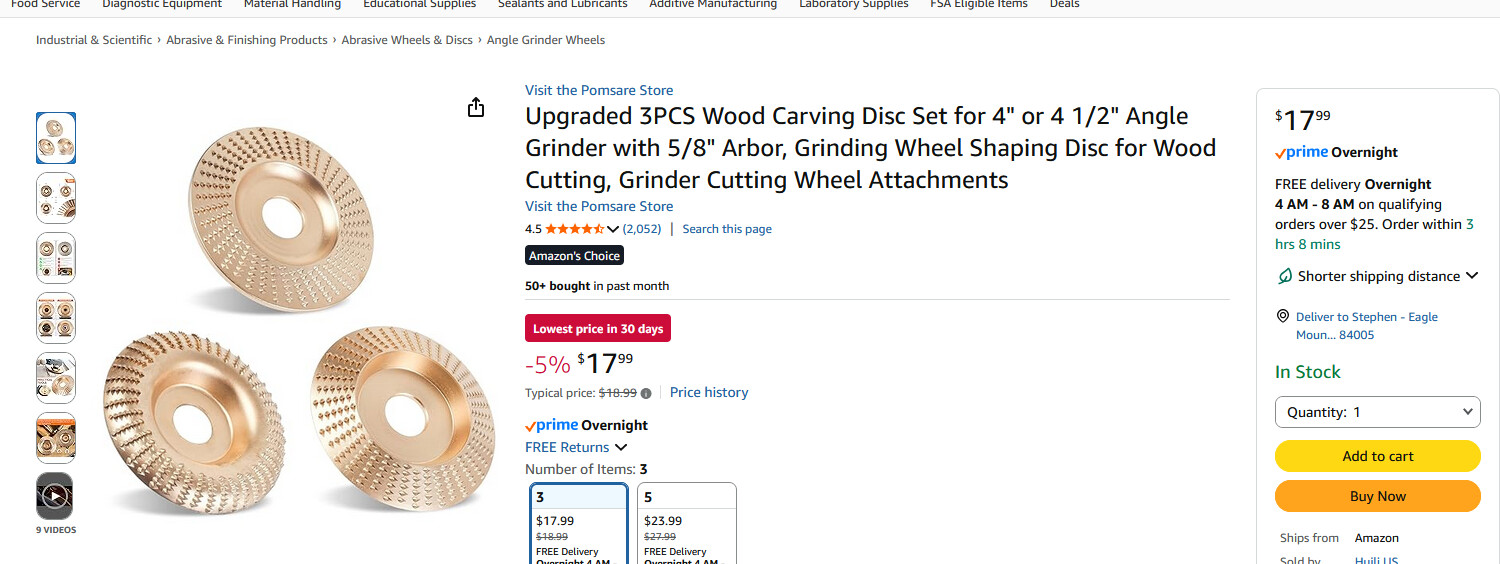Viewport: 1500px width, 564px height.
Task: Play the product videos thumbnail
Action: tap(55, 496)
